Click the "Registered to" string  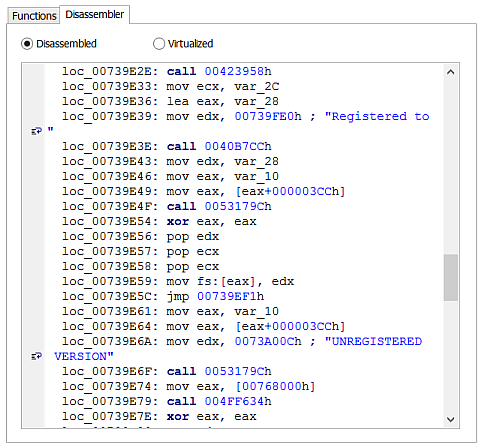click(x=377, y=116)
